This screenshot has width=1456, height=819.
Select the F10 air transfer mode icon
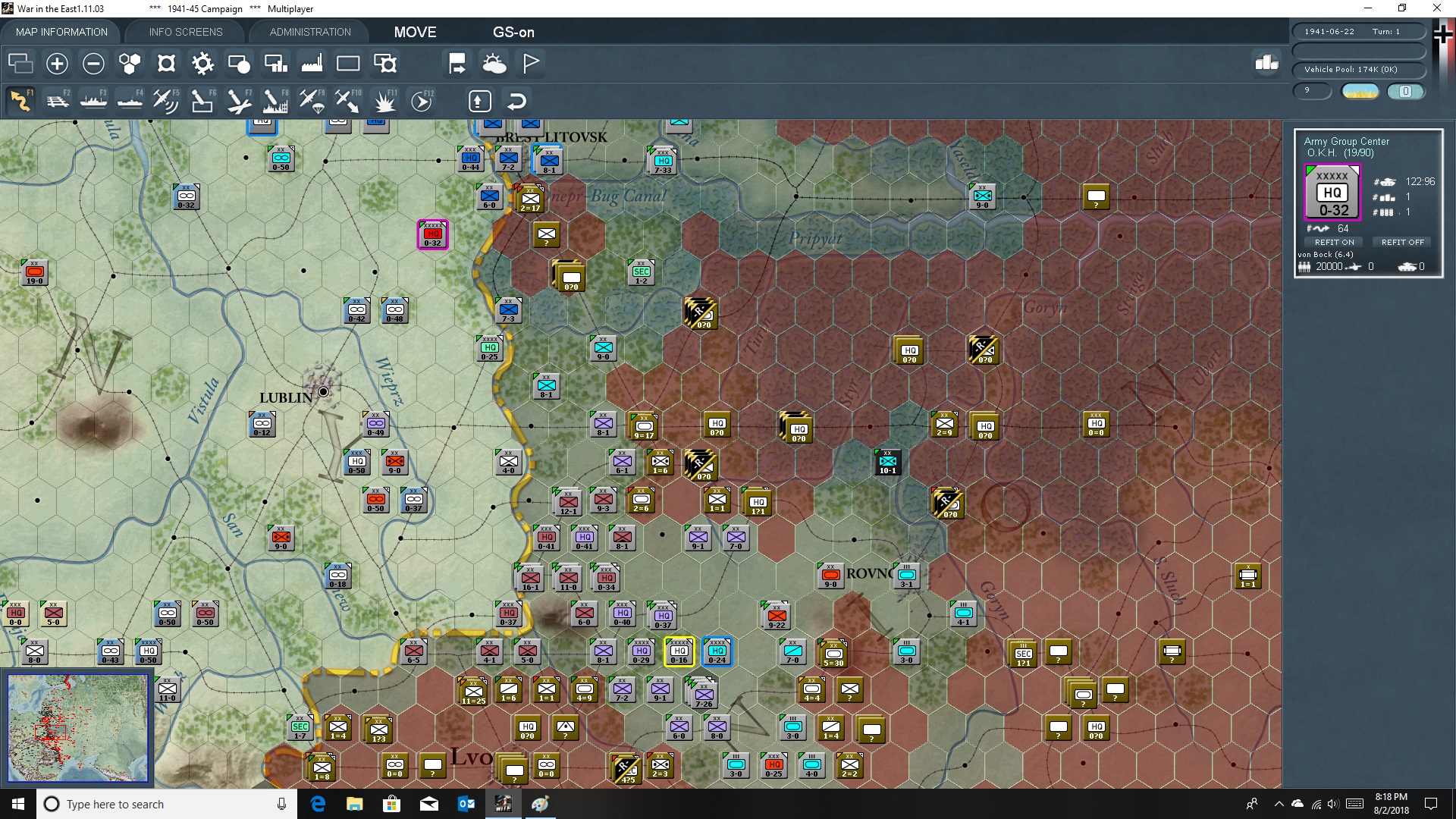click(x=348, y=101)
